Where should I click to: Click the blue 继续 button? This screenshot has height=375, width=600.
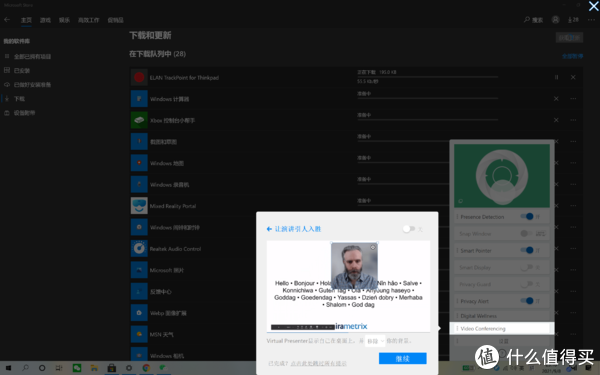pyautogui.click(x=403, y=359)
